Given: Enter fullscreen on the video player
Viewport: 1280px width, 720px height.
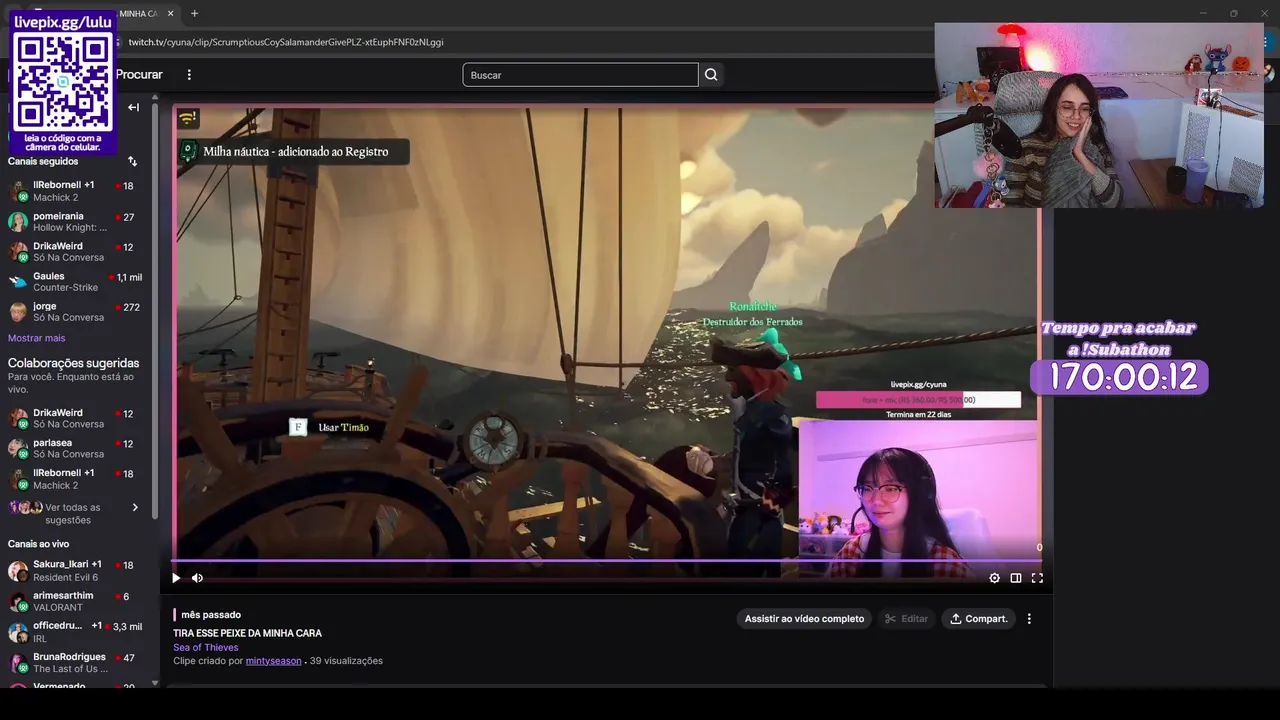Looking at the screenshot, I should tap(1037, 578).
